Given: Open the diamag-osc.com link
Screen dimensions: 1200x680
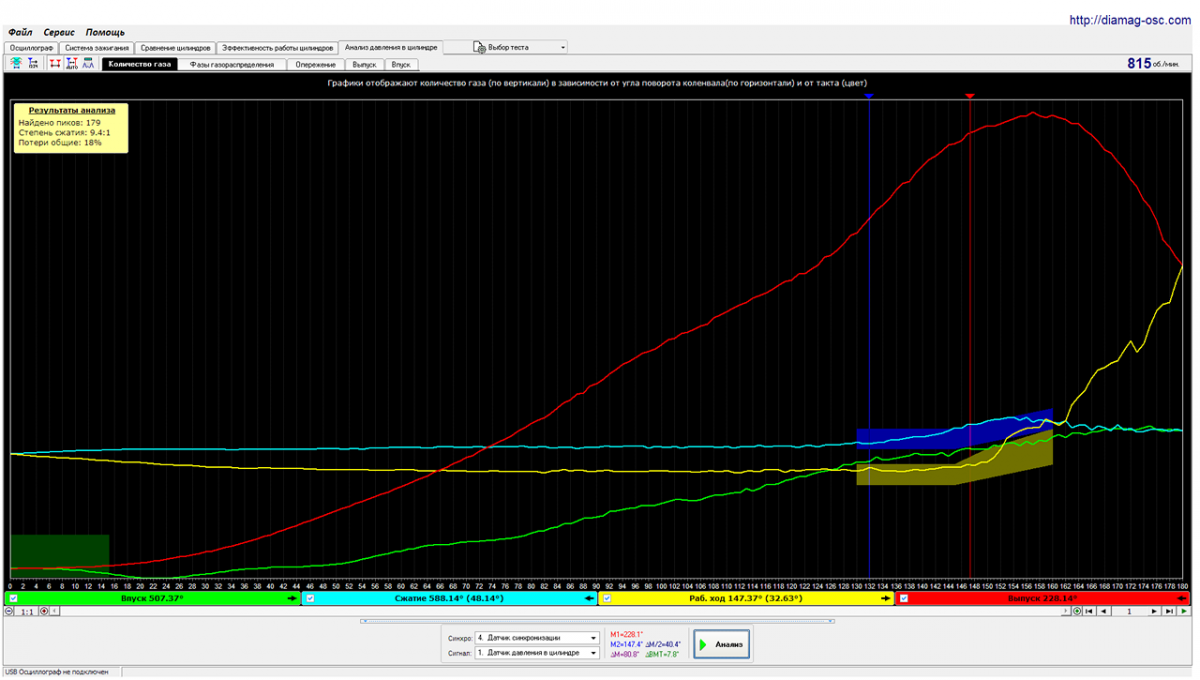Looking at the screenshot, I should [1130, 19].
